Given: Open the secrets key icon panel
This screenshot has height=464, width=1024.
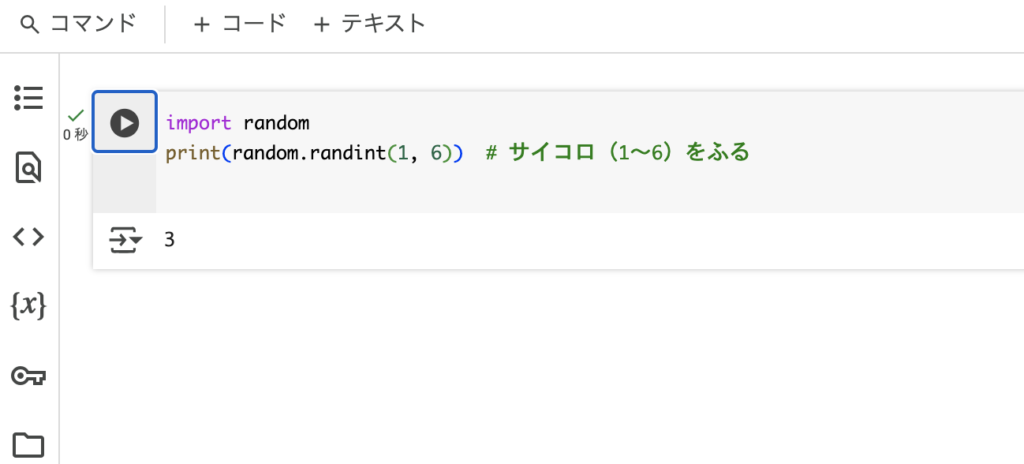Looking at the screenshot, I should (29, 376).
